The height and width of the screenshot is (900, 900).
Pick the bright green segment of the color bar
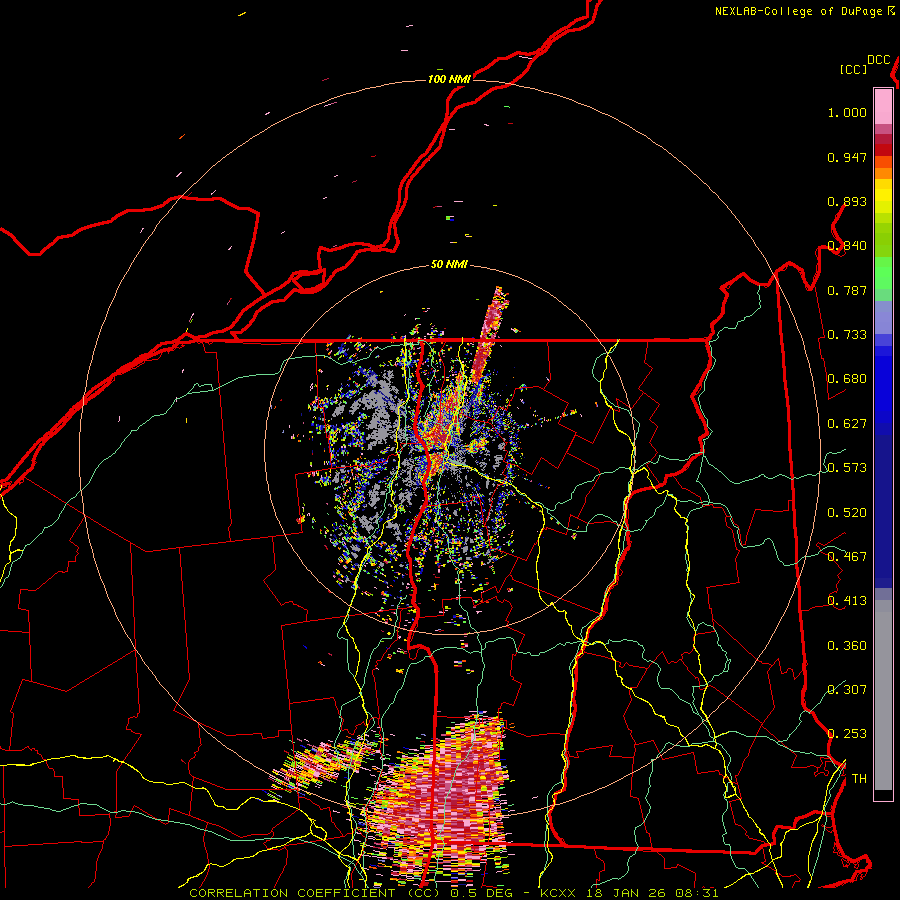(883, 273)
